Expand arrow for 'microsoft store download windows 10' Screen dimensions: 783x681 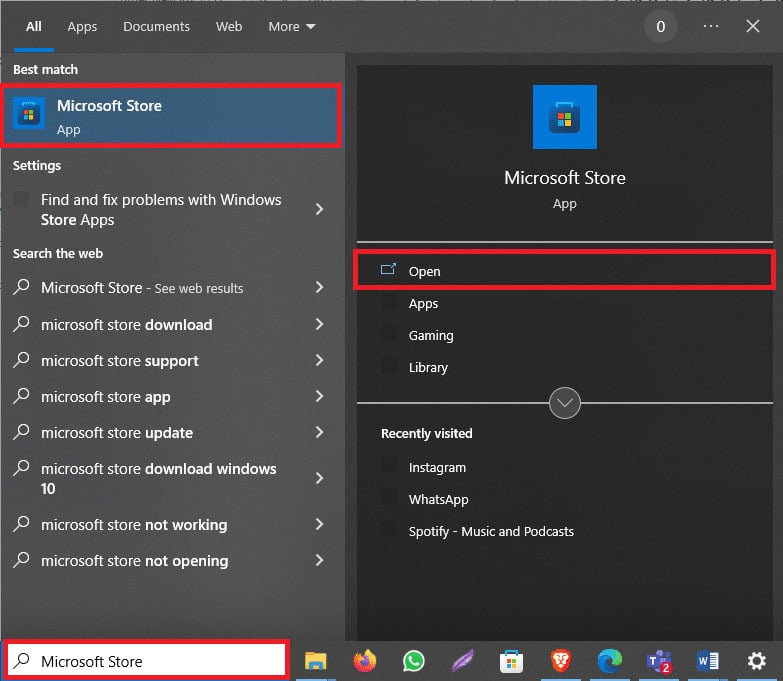320,478
